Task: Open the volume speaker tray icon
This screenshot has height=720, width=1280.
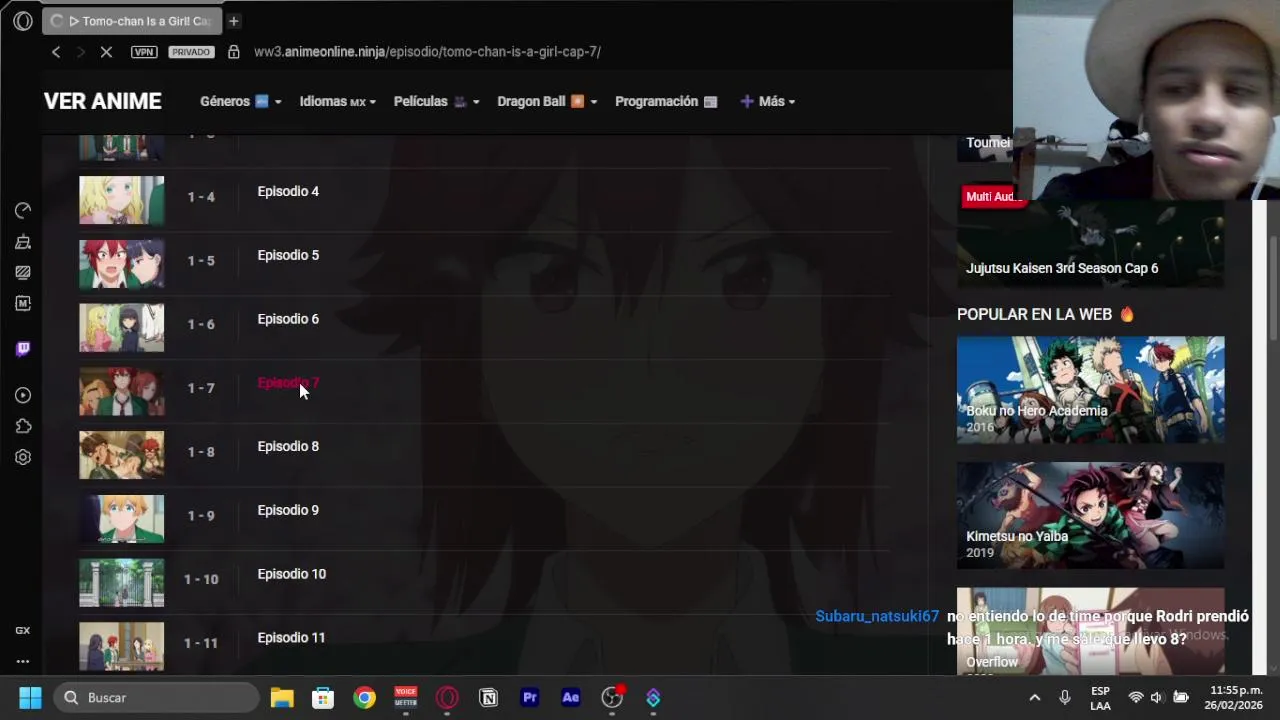Action: (1157, 698)
